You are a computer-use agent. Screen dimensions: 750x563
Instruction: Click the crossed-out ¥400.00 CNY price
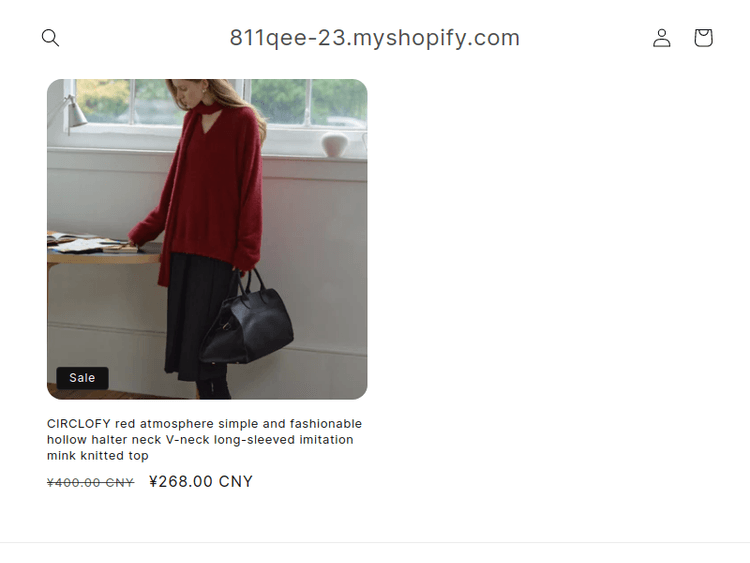[90, 483]
